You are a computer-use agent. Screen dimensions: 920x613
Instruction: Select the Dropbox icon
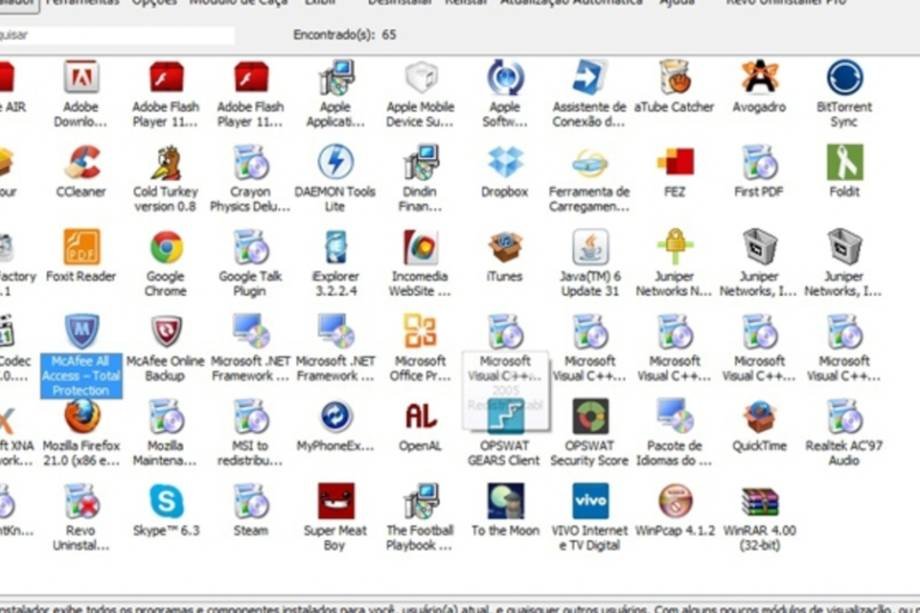pos(505,162)
